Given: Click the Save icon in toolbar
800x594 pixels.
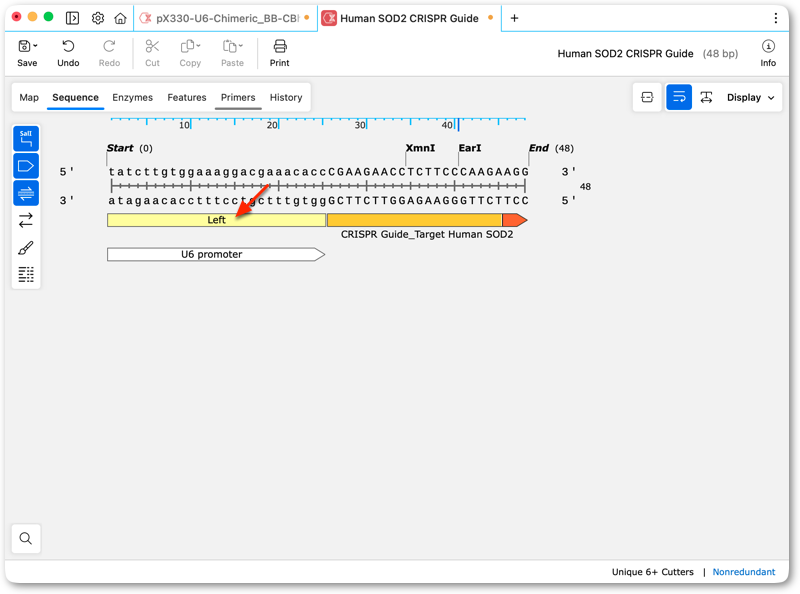Looking at the screenshot, I should click(24, 46).
